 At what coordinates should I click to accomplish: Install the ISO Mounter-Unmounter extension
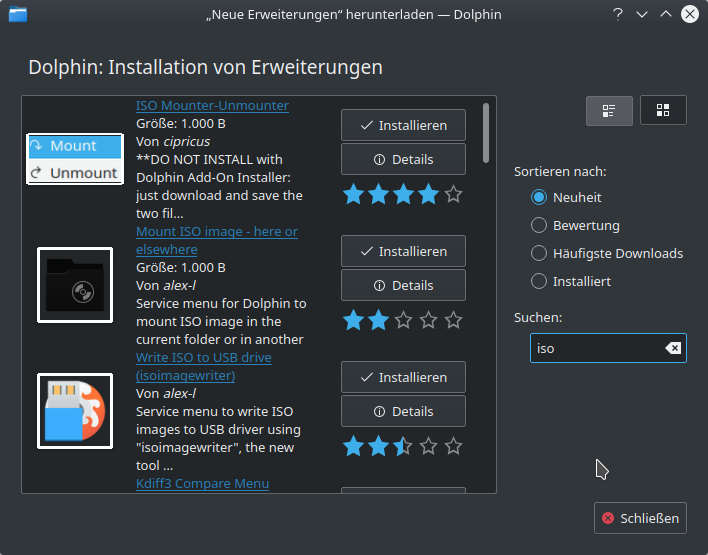403,125
